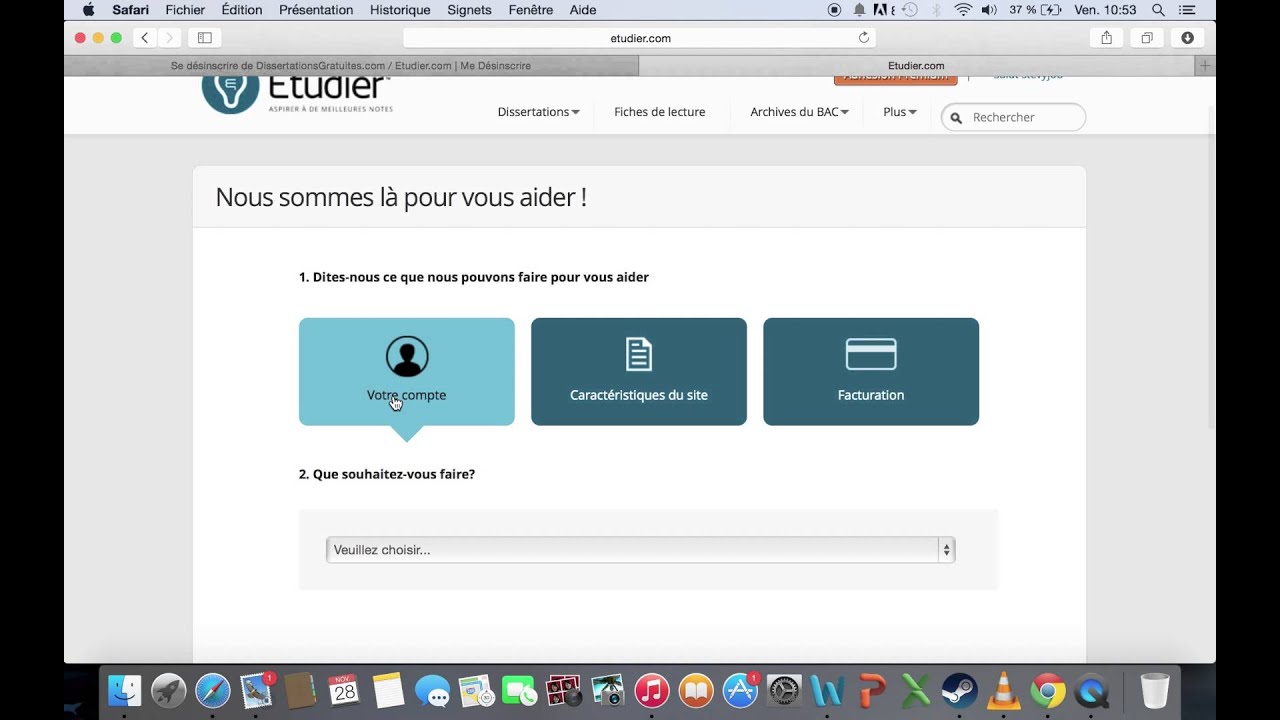Add a new Safari tab

1205,66
